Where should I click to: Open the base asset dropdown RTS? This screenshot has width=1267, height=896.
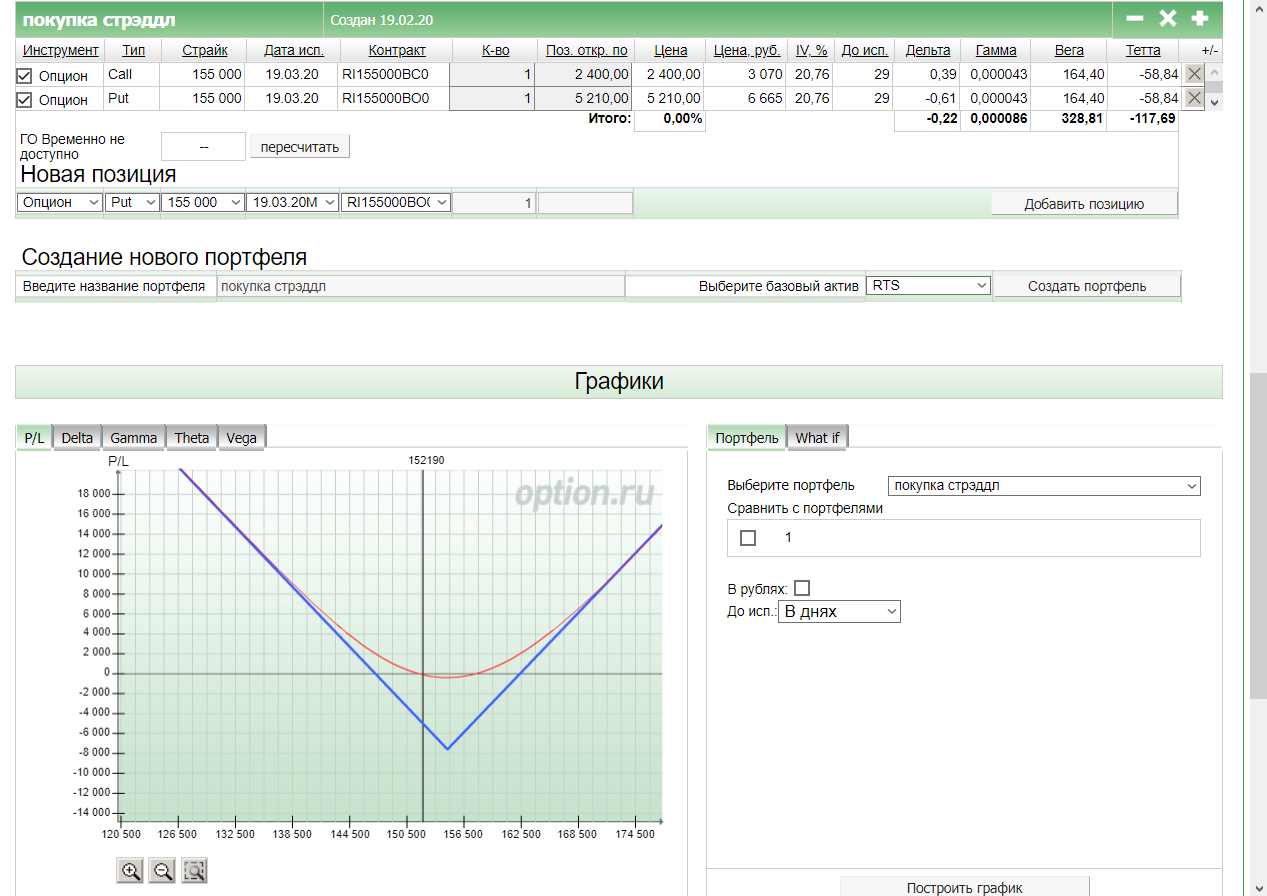coord(928,285)
